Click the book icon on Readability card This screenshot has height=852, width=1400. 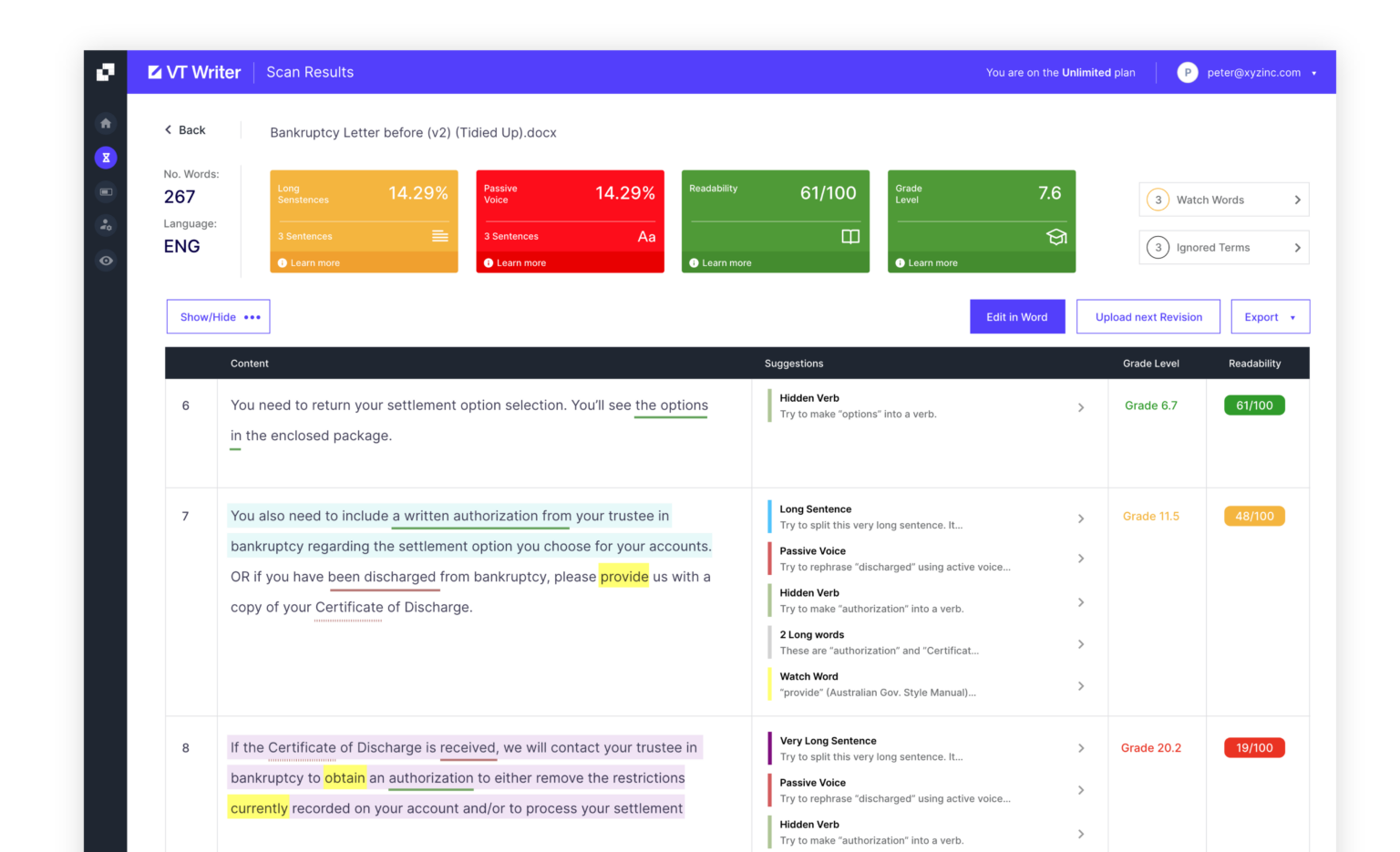pyautogui.click(x=849, y=237)
